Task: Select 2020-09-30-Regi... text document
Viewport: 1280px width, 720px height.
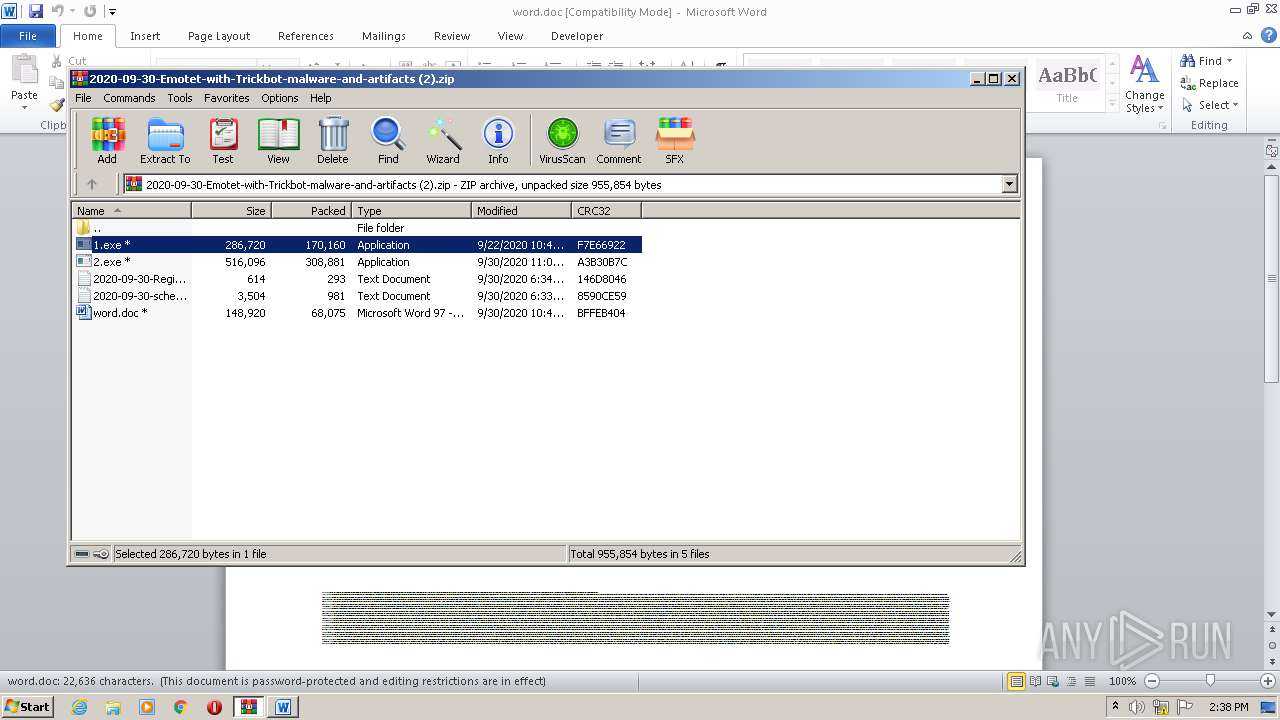Action: coord(357,279)
